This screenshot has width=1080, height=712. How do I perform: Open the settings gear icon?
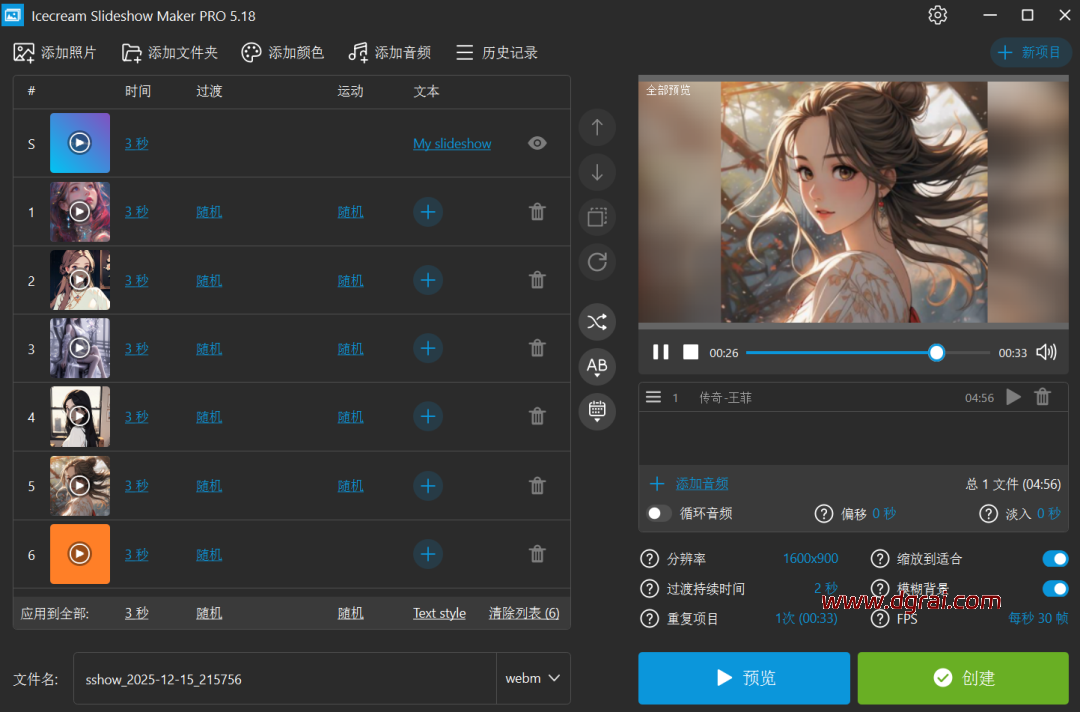pos(937,15)
